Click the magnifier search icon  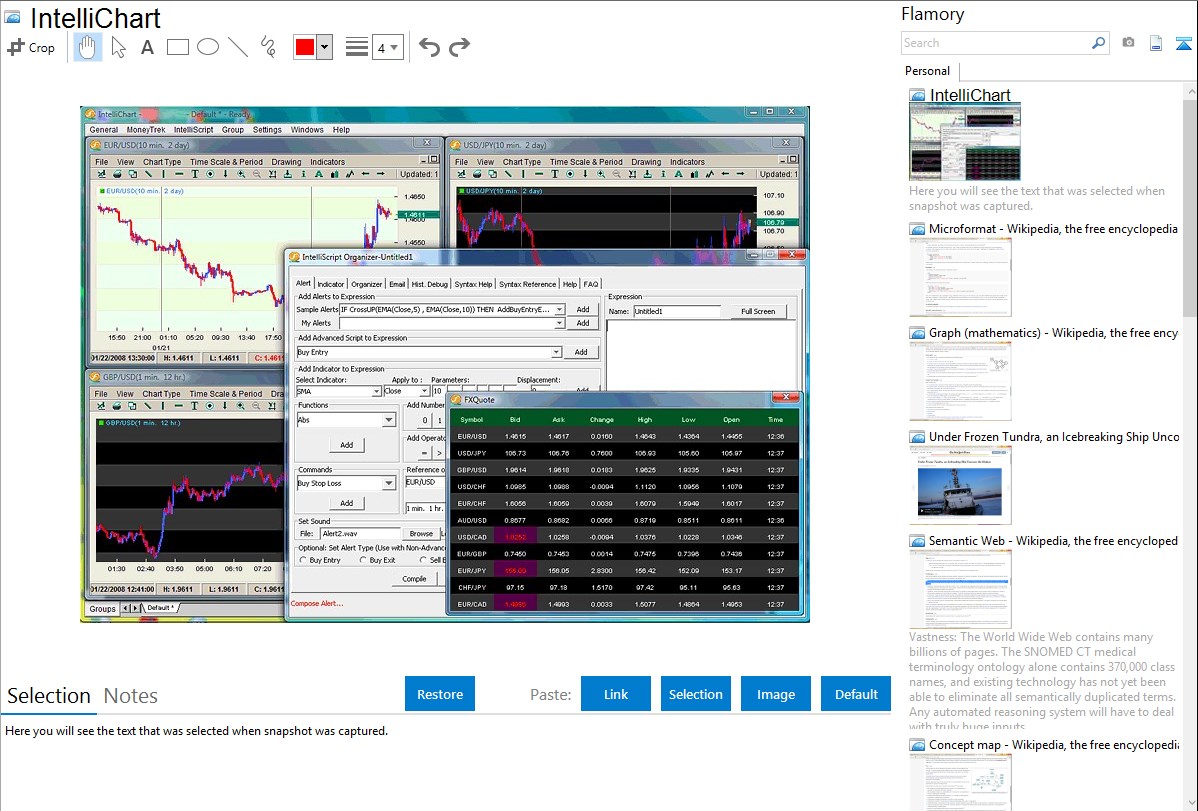point(1098,43)
